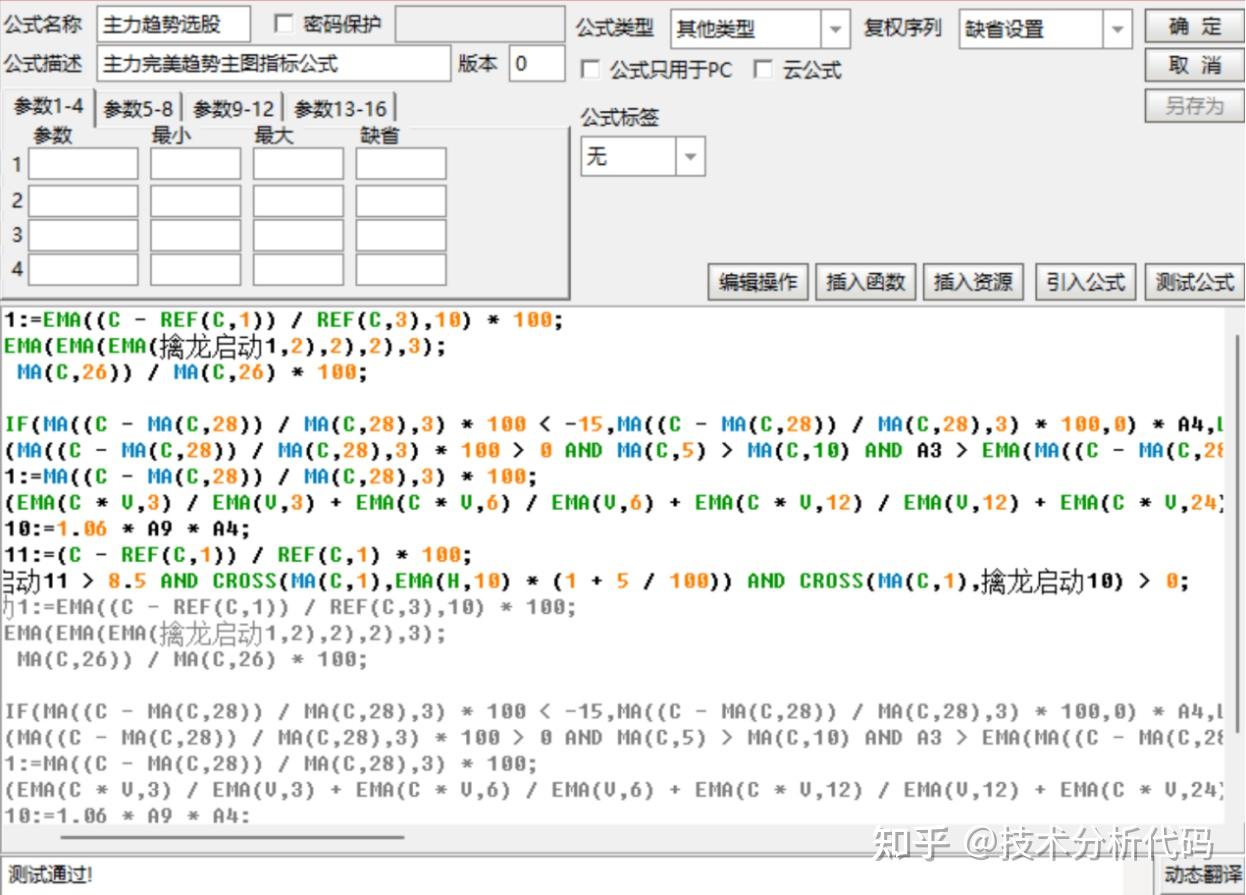This screenshot has height=895, width=1246.
Task: Enable the 公式只用于PC checkbox
Action: (590, 70)
